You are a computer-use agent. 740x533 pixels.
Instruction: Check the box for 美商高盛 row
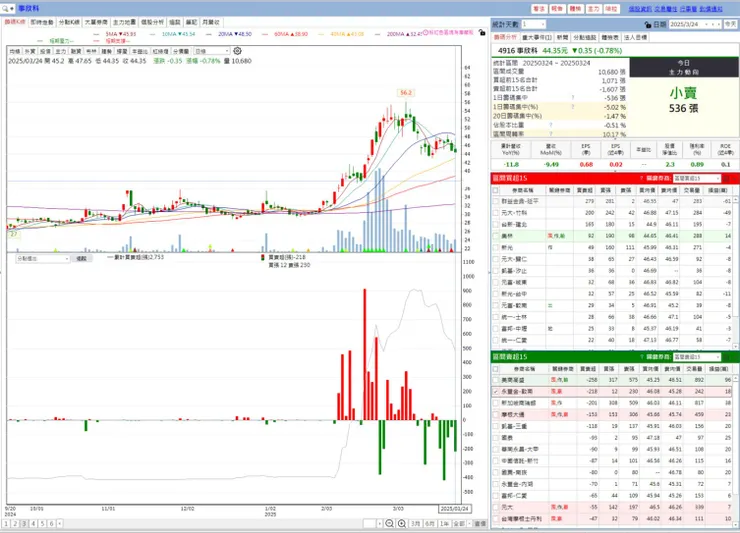point(496,380)
